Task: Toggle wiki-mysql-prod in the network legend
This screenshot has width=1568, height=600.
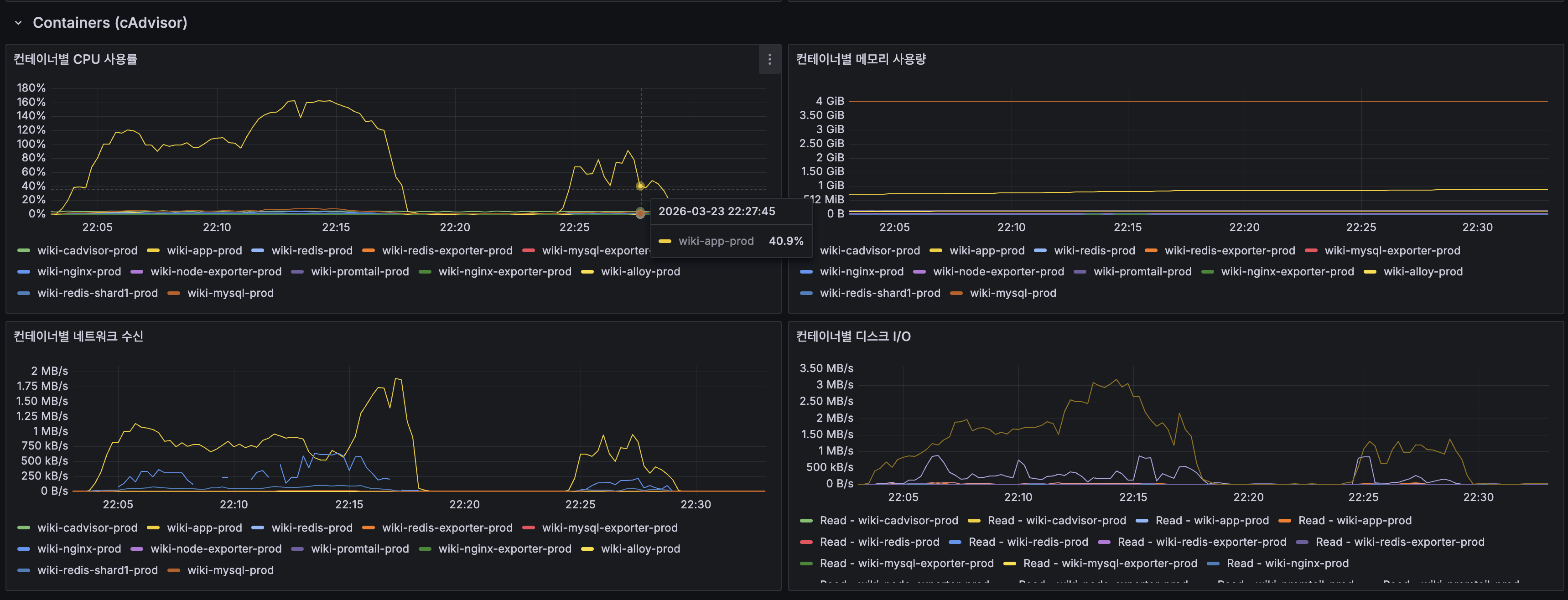Action: pos(230,570)
